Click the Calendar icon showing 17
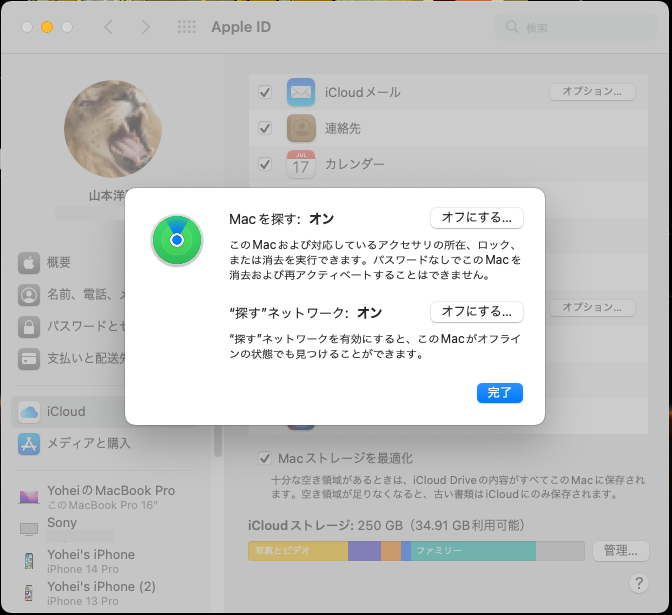This screenshot has width=672, height=615. 301,164
